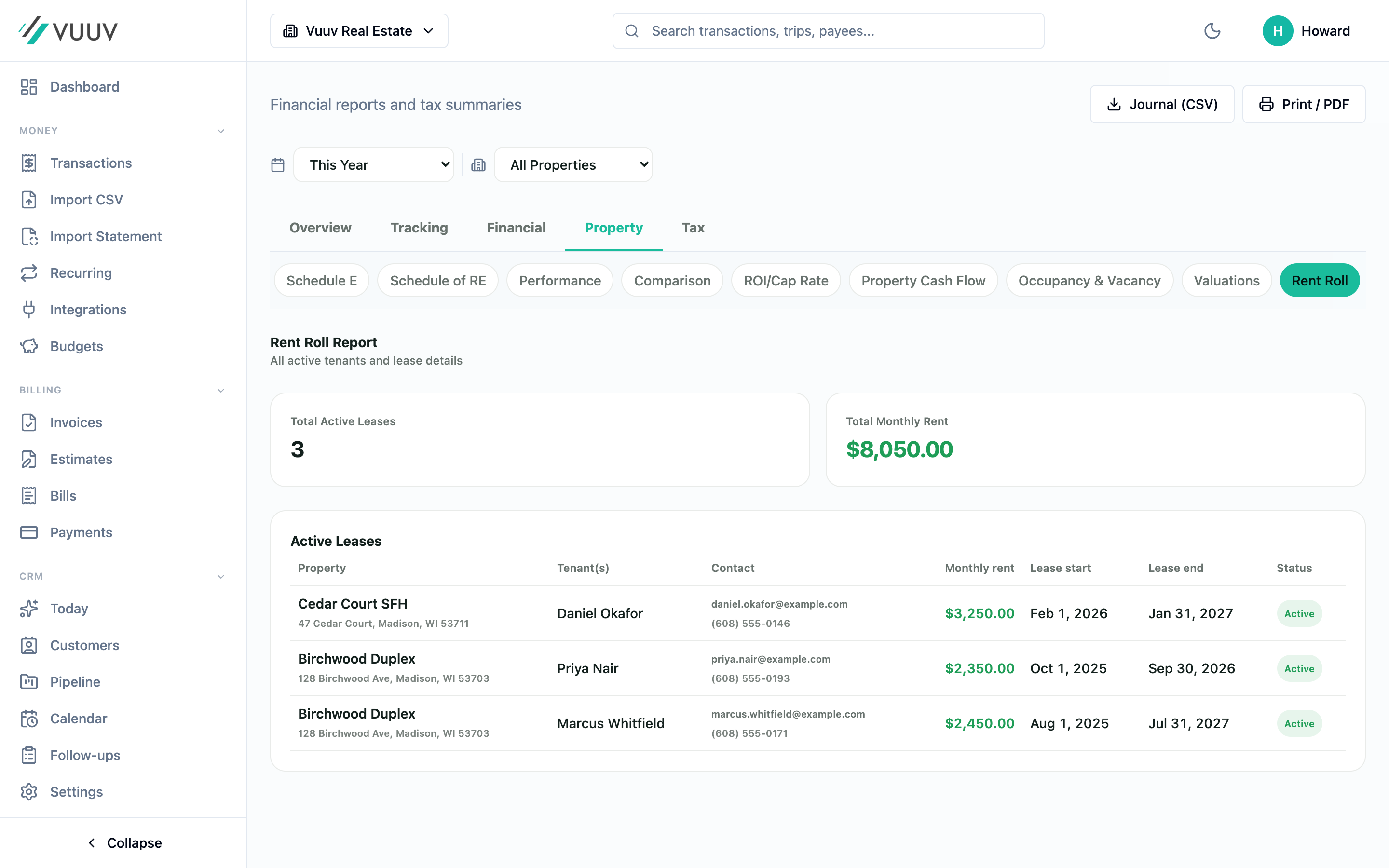
Task: Click the Settings gear icon
Action: click(x=29, y=792)
